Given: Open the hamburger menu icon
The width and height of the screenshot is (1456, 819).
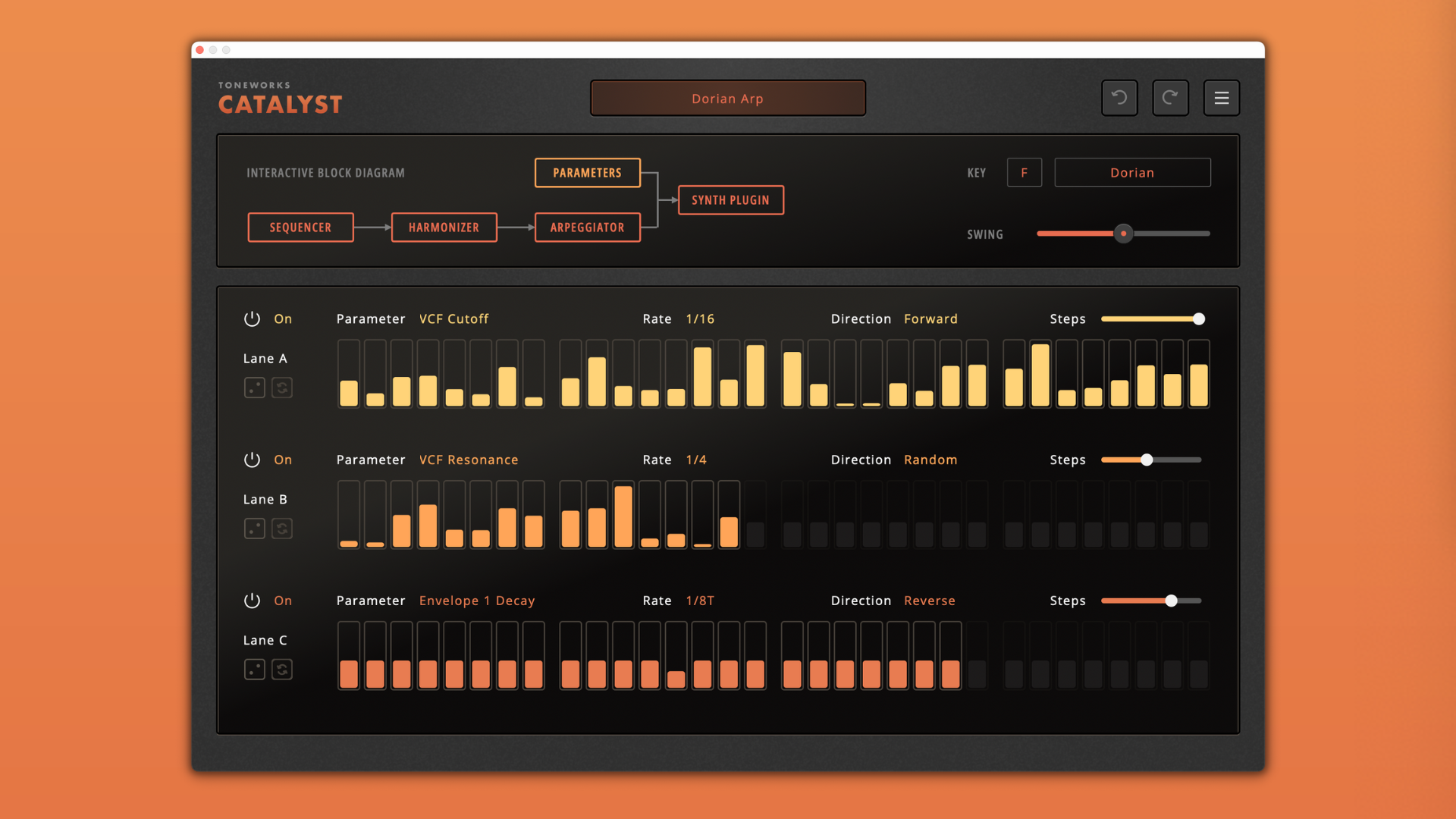Looking at the screenshot, I should click(x=1221, y=98).
